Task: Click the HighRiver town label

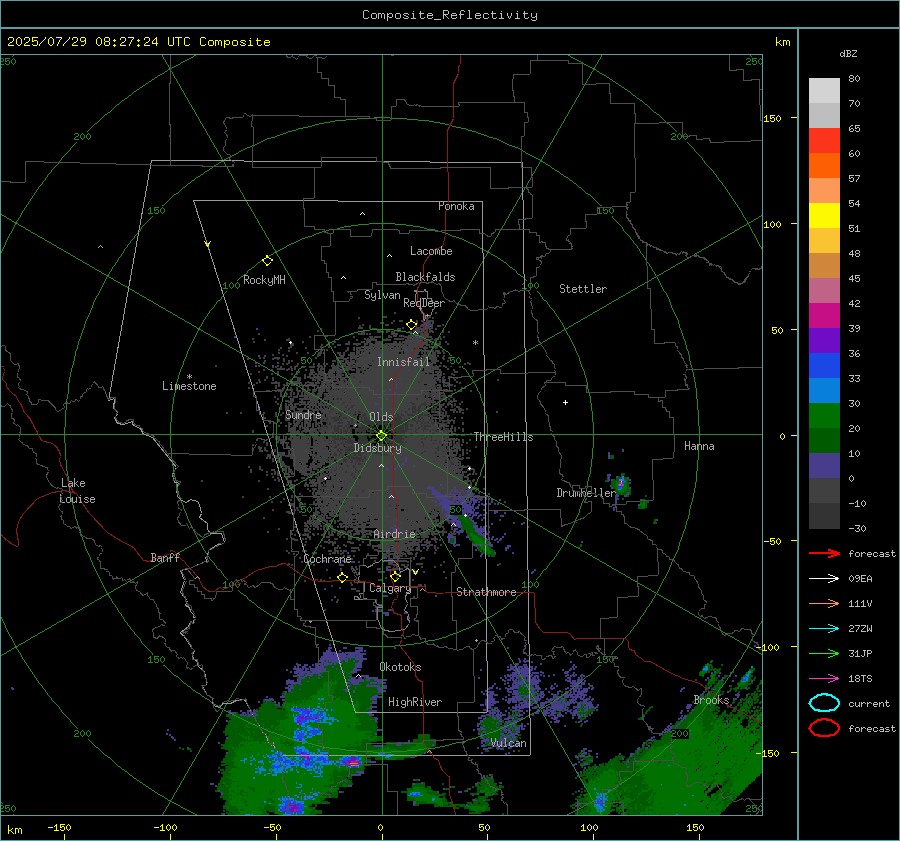Action: click(x=415, y=702)
